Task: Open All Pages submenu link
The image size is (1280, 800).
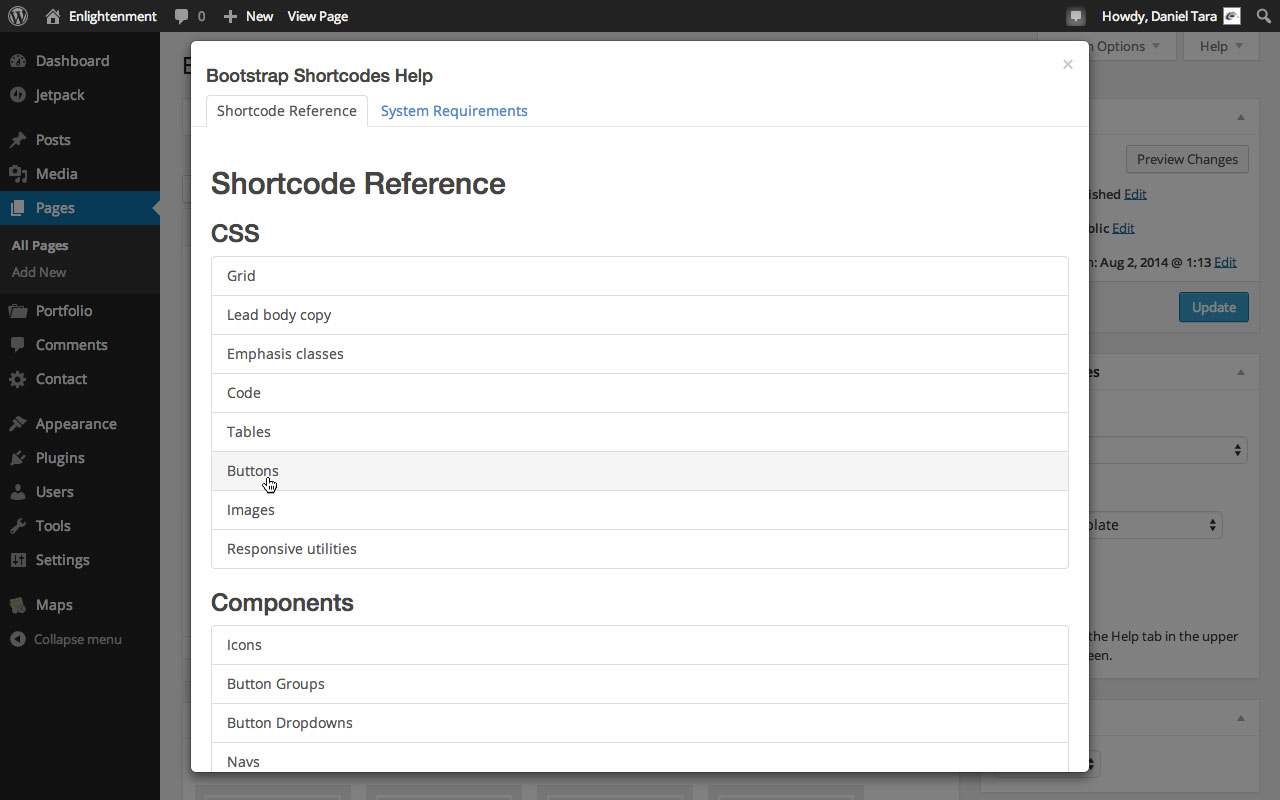Action: [40, 245]
